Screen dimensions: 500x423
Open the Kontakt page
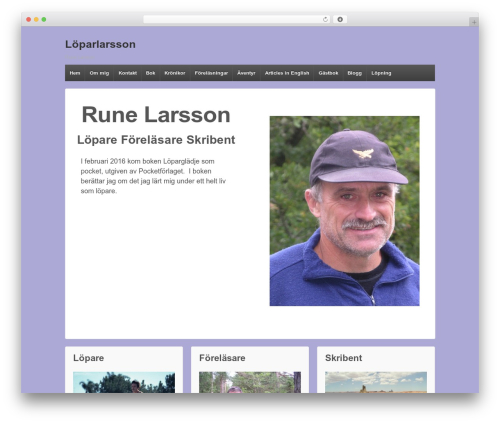(x=128, y=73)
